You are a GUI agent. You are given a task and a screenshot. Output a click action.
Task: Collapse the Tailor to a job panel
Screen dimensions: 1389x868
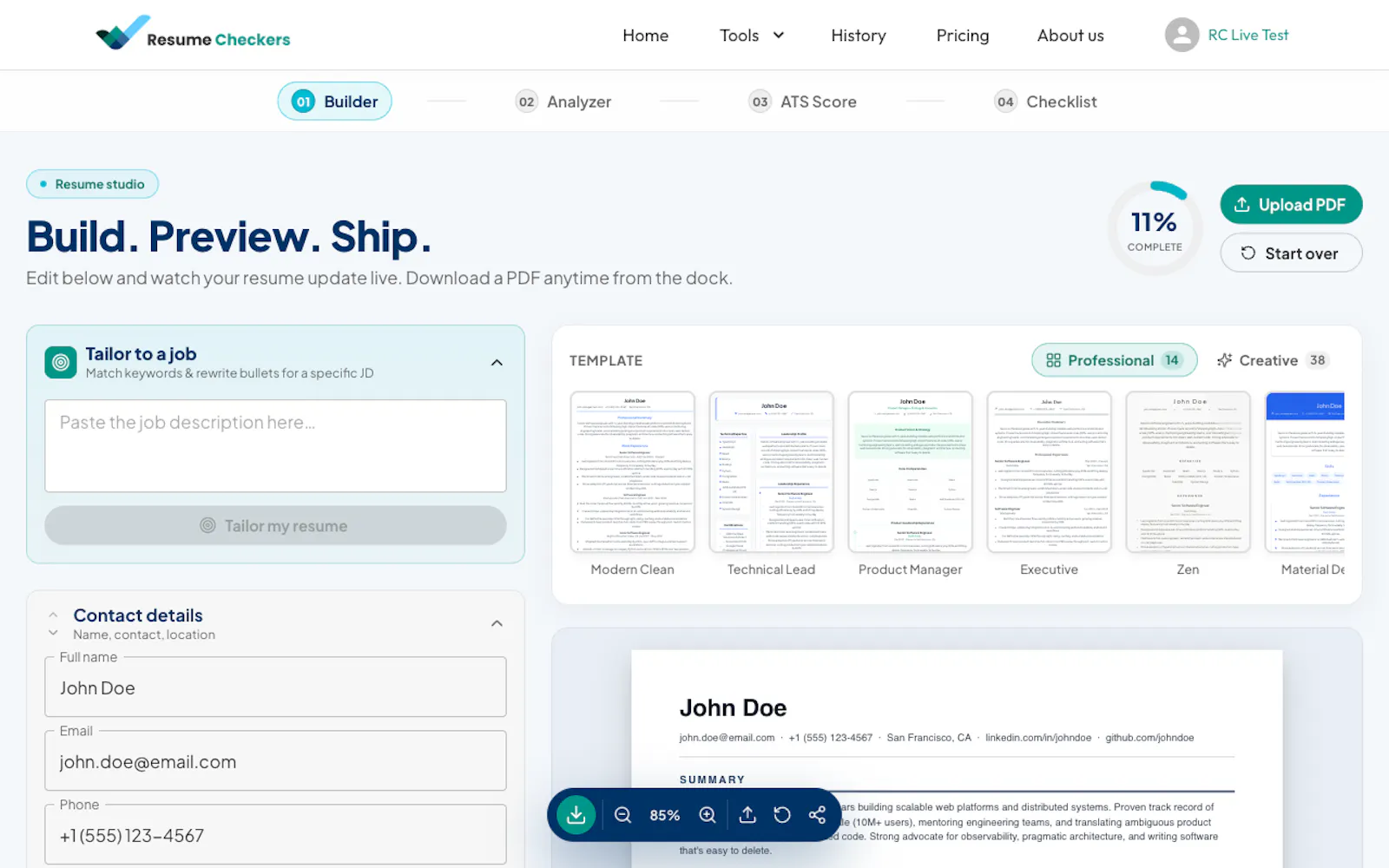497,363
